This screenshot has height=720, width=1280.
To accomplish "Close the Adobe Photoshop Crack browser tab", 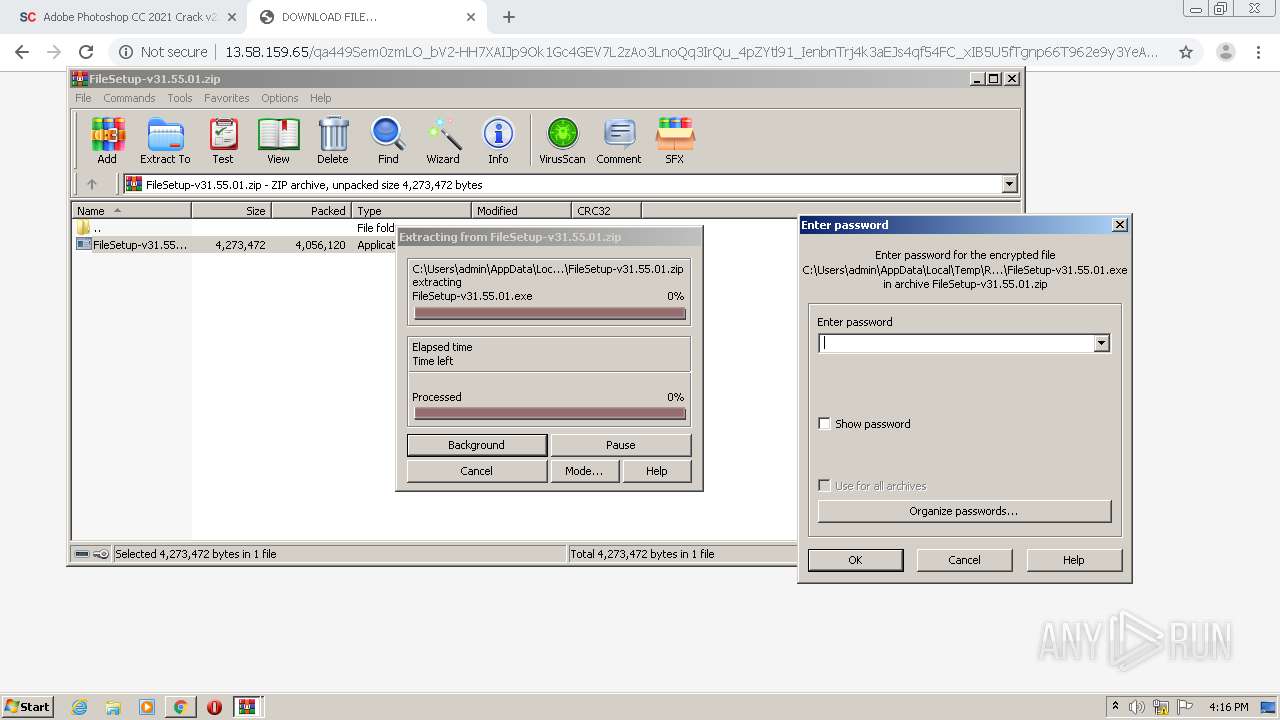I will (231, 17).
